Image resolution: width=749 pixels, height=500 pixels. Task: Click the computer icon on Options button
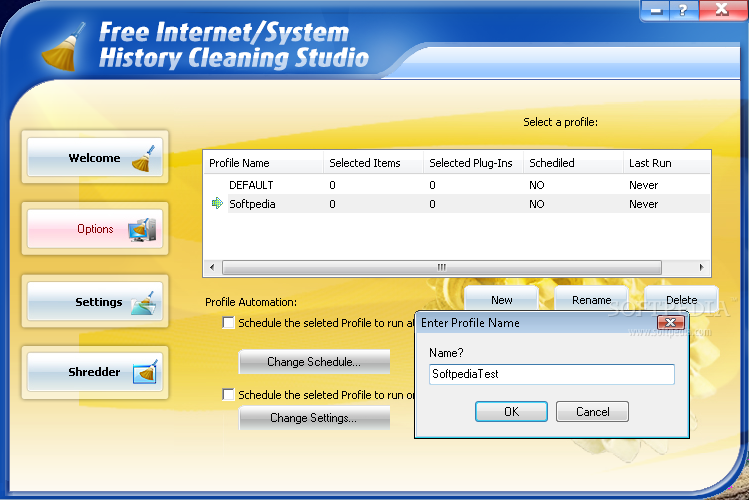point(142,230)
